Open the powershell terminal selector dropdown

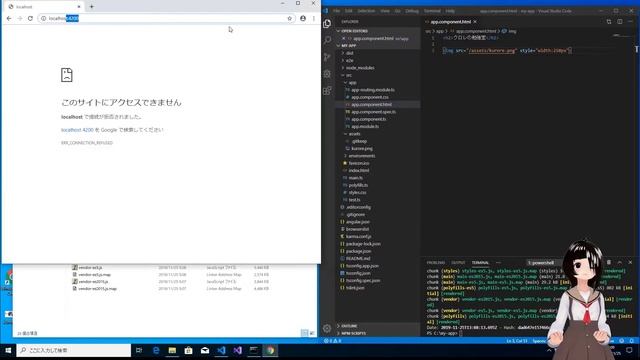click(x=544, y=263)
